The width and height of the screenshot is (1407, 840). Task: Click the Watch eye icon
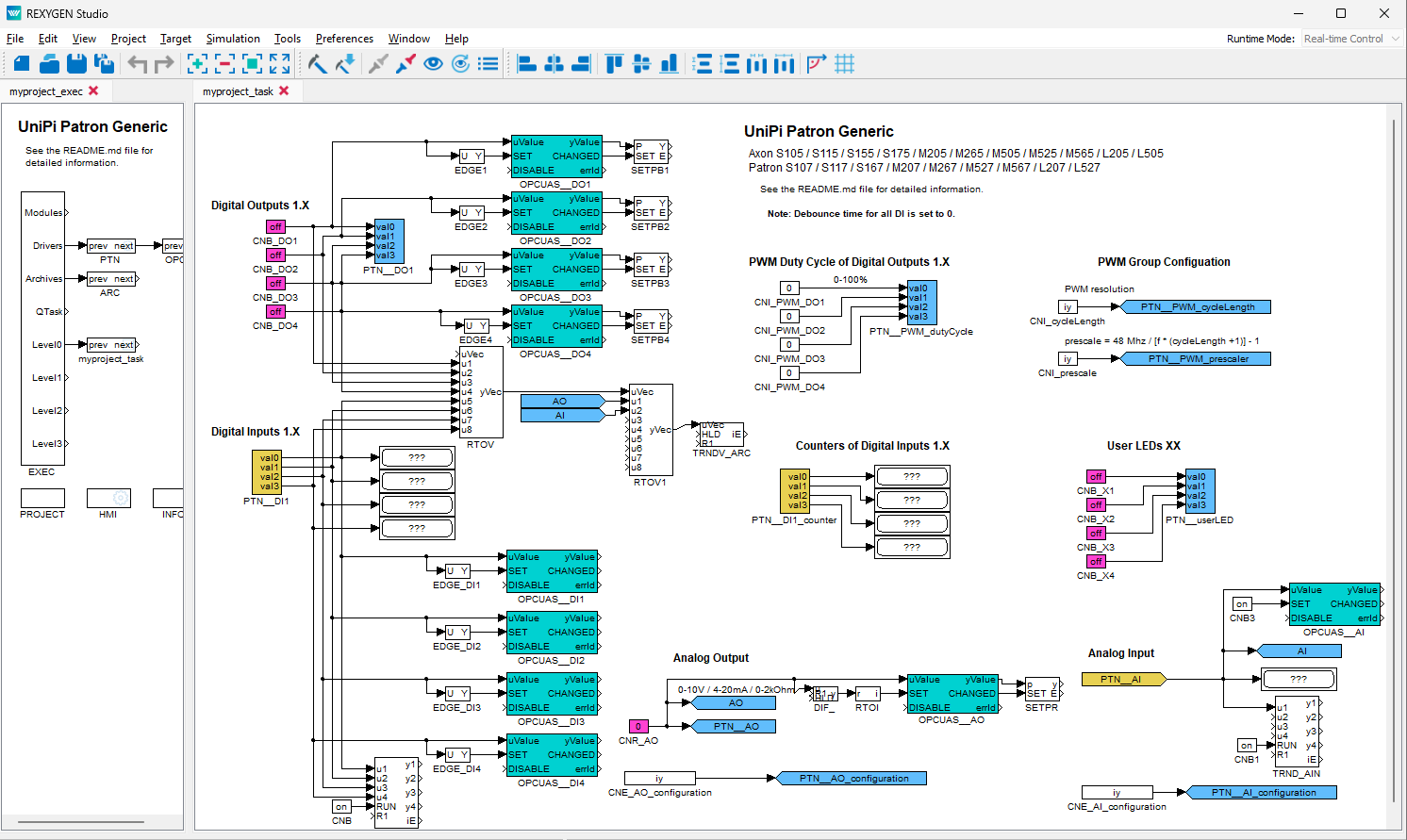pyautogui.click(x=433, y=64)
